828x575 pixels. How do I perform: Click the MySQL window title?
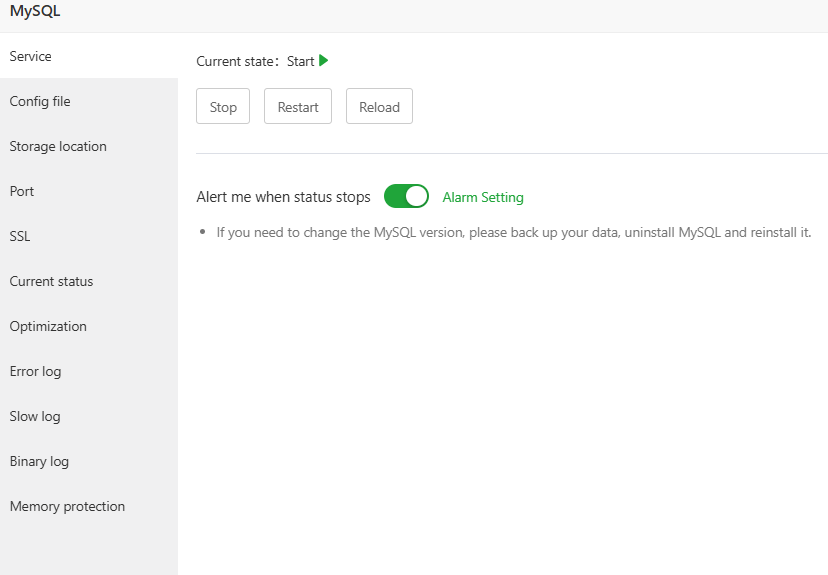tap(35, 12)
